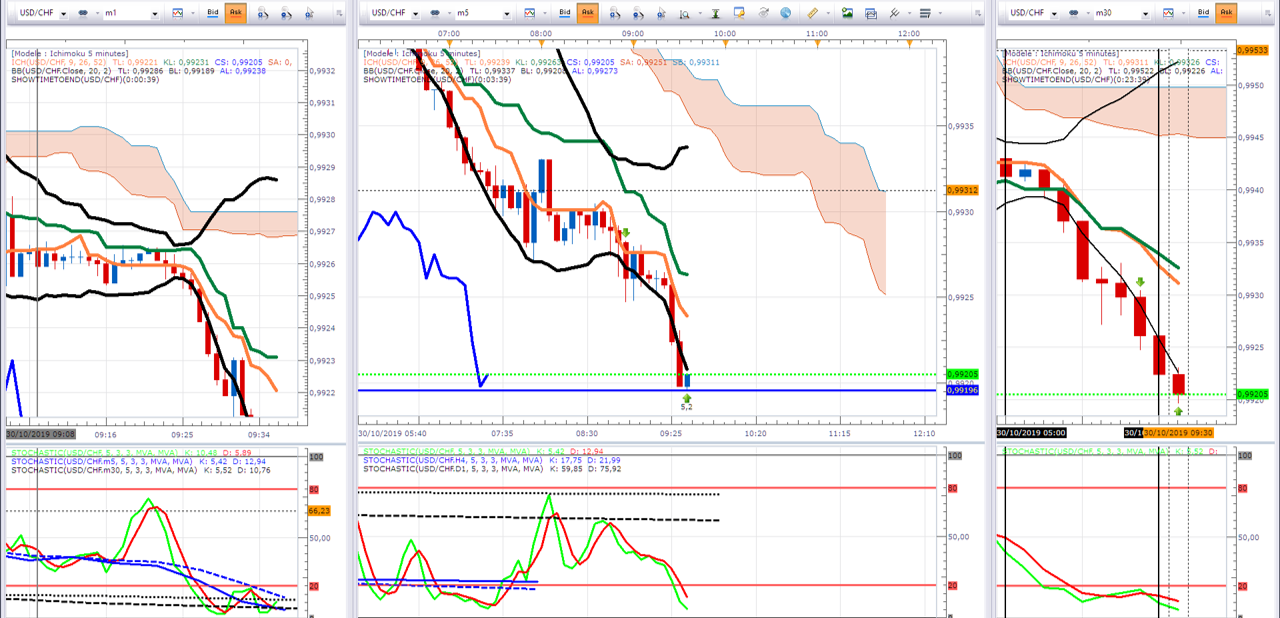1280x618 pixels.
Task: Toggle Bid price display in the m1 chart
Action: pyautogui.click(x=213, y=12)
